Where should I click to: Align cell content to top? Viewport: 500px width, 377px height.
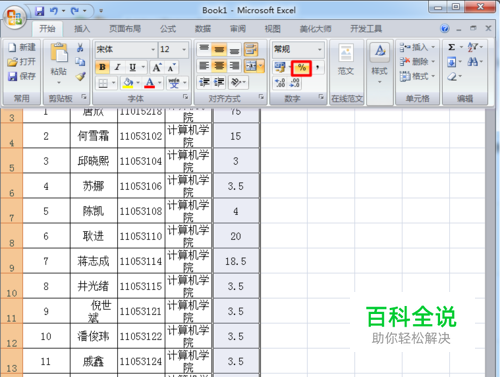tap(204, 49)
